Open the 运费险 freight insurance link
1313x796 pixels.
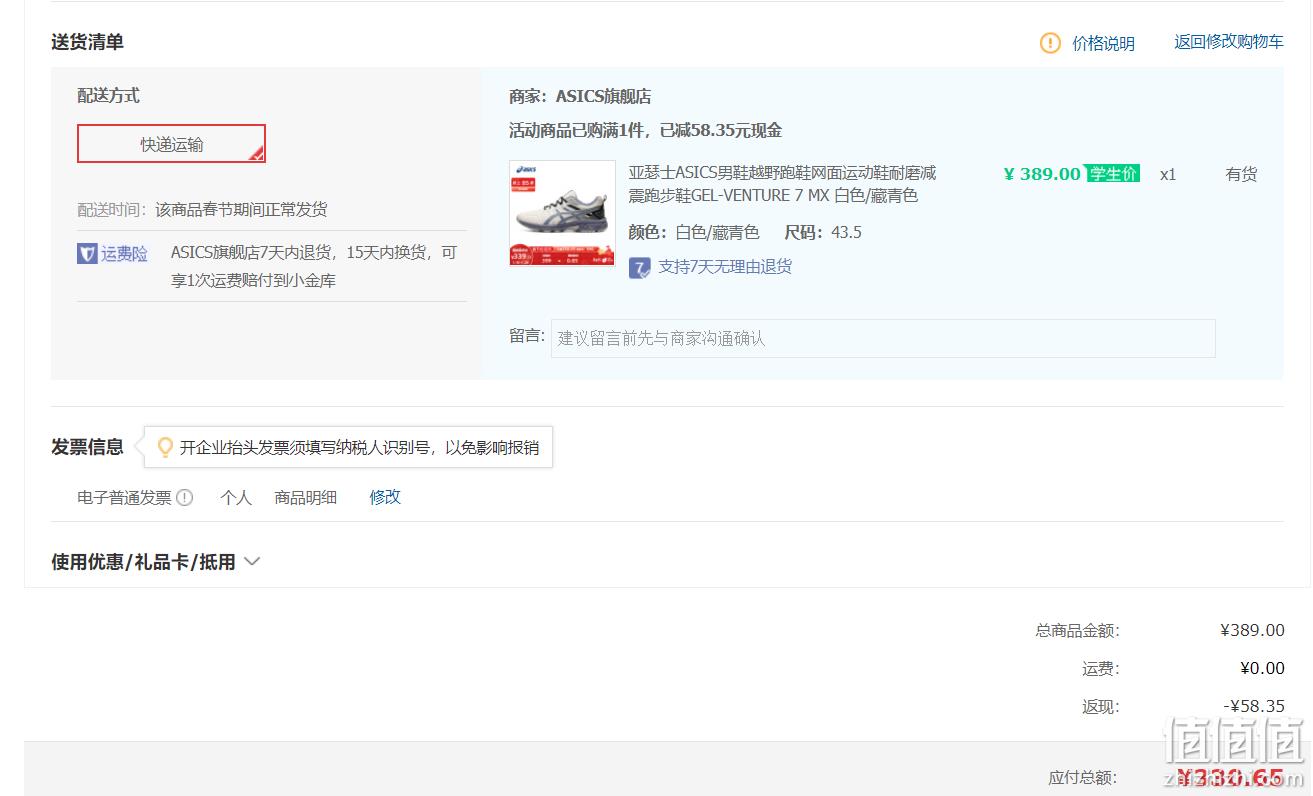point(124,254)
